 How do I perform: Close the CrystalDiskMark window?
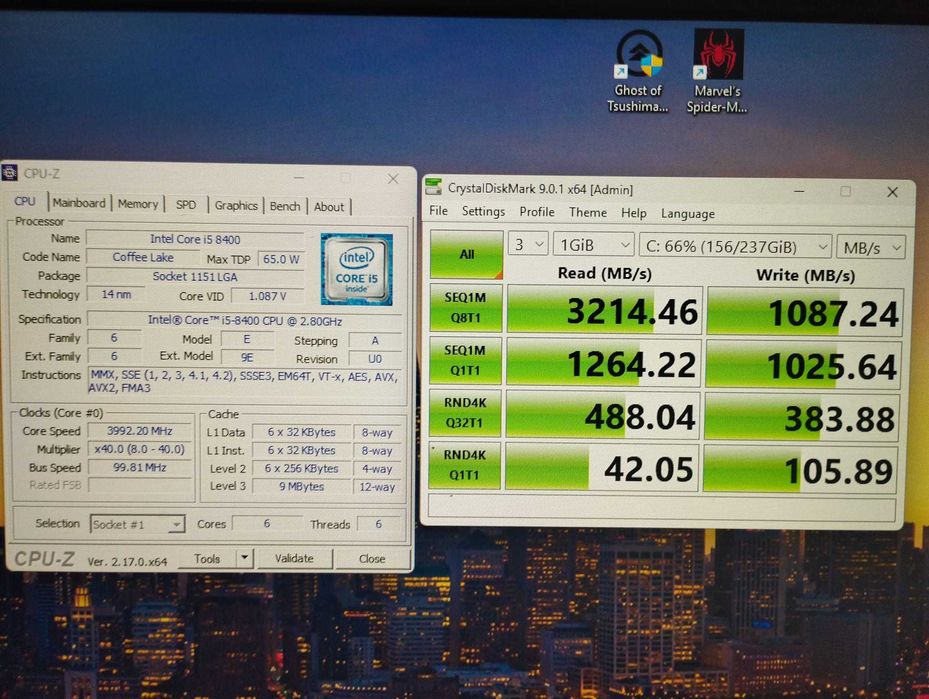pos(893,192)
